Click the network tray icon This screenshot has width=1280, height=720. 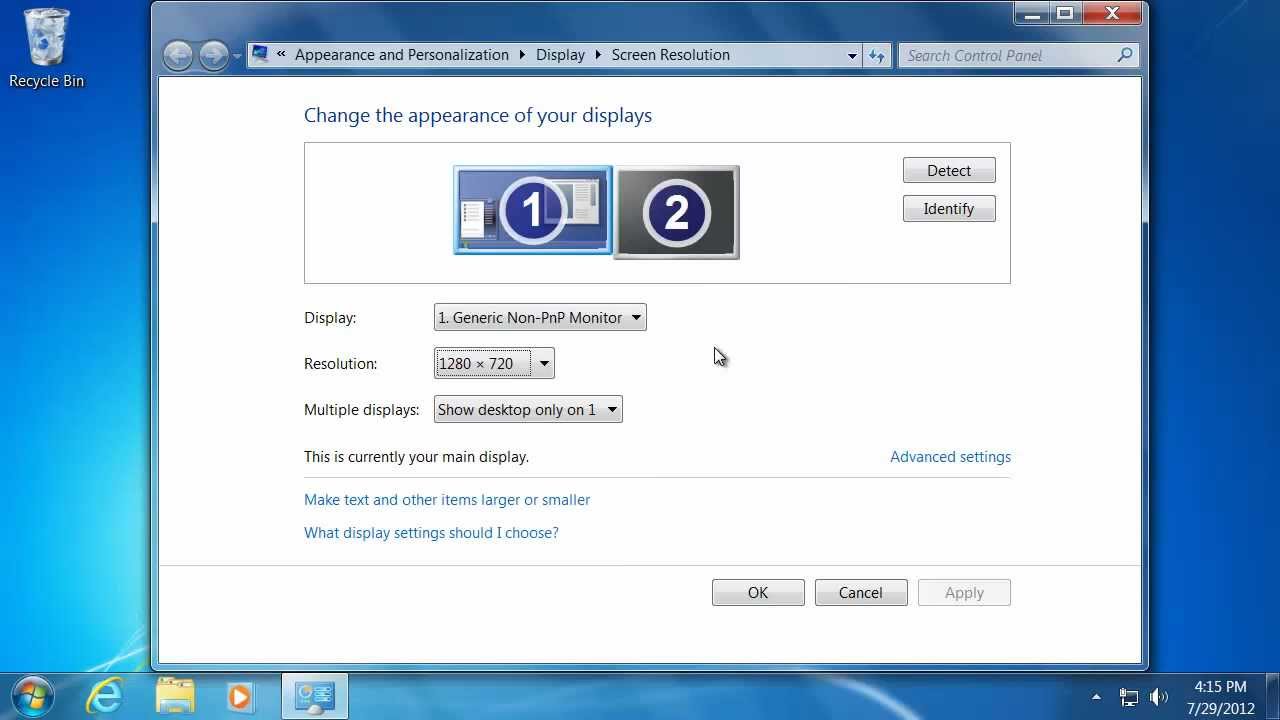coord(1128,697)
